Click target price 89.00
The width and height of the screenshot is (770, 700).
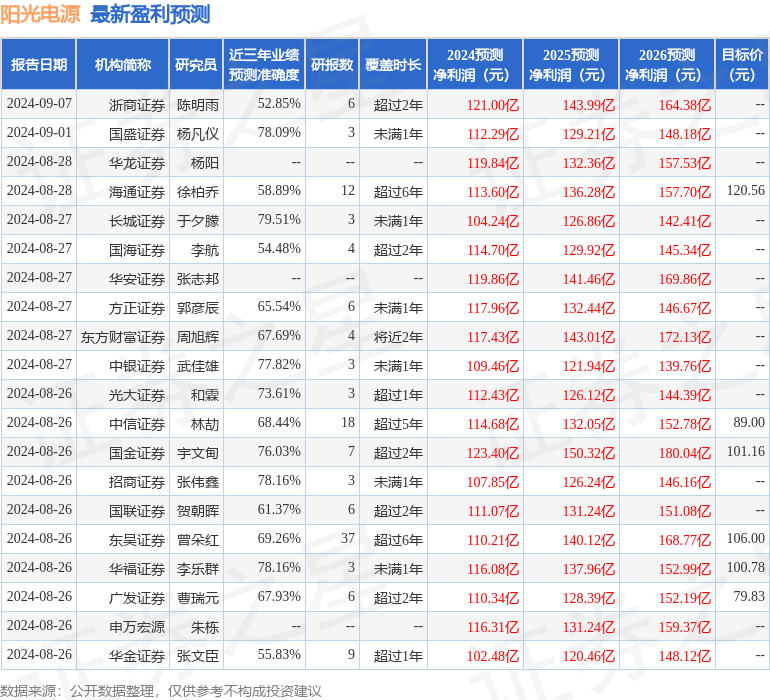pyautogui.click(x=749, y=422)
